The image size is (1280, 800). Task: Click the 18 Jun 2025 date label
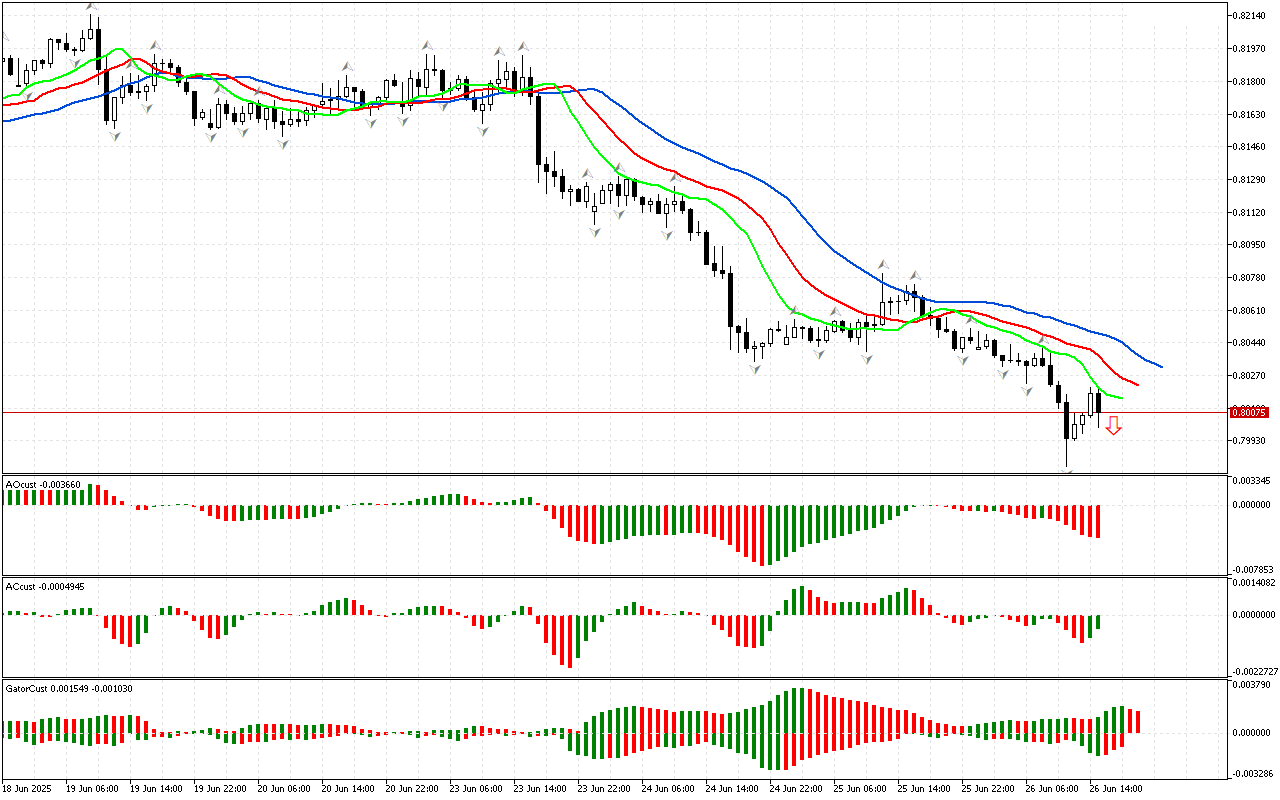coord(30,788)
